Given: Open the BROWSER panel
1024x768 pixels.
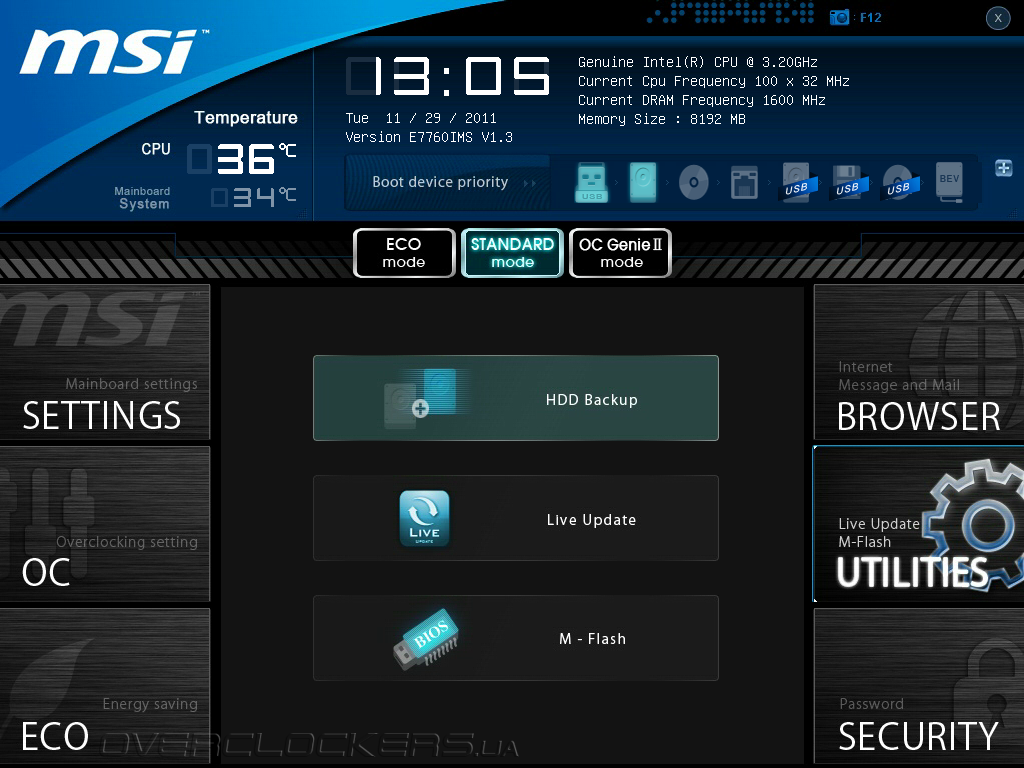Looking at the screenshot, I should pyautogui.click(x=919, y=362).
